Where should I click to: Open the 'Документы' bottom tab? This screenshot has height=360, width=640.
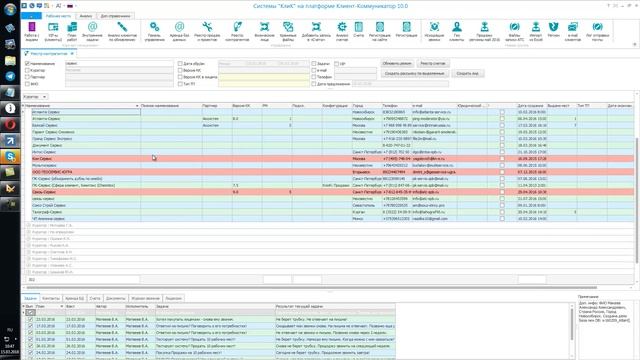(116, 298)
